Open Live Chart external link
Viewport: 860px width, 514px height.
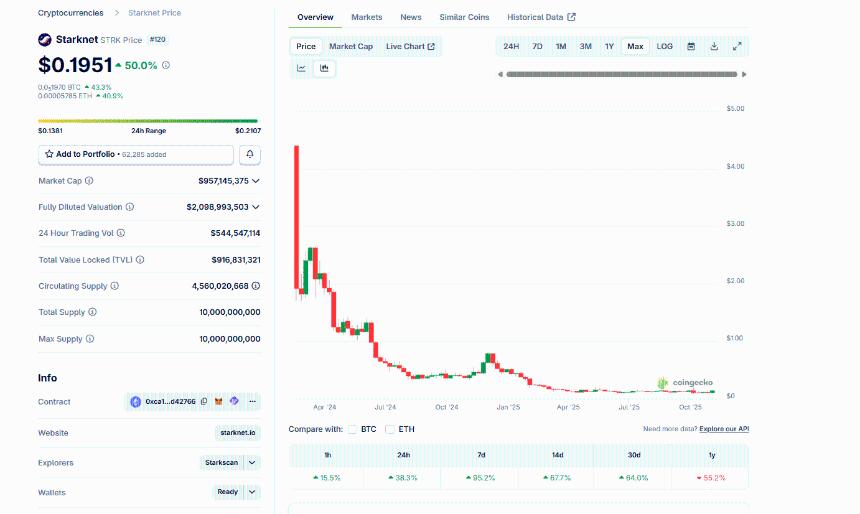(410, 47)
